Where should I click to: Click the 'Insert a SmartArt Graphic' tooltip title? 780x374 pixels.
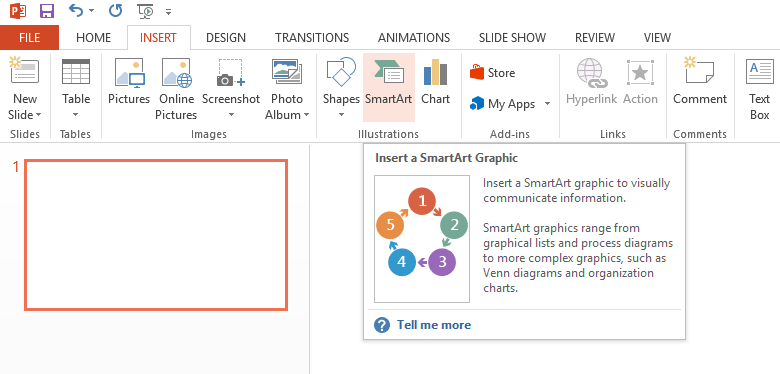pos(446,158)
